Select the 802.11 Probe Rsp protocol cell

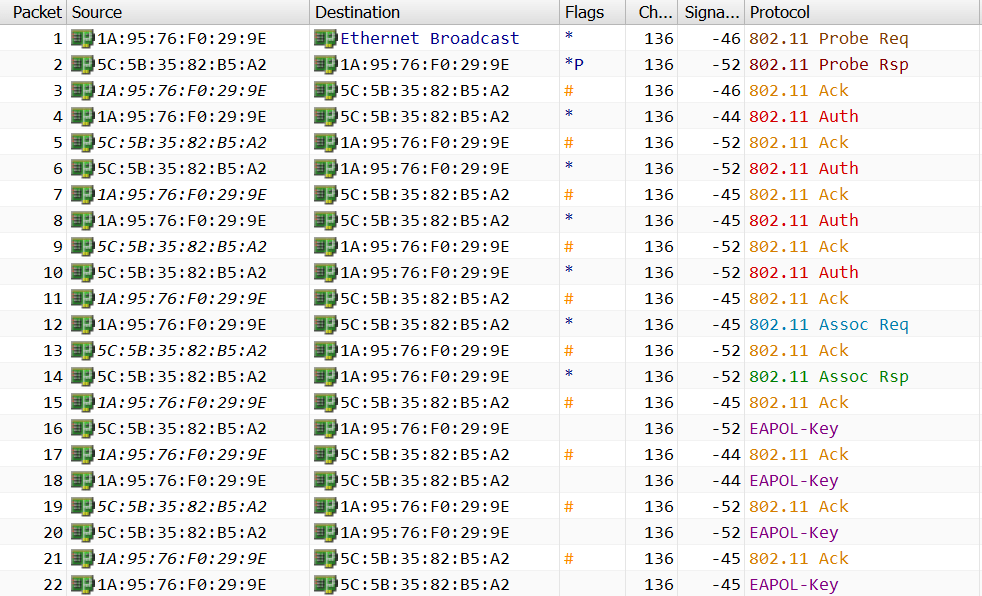(828, 65)
